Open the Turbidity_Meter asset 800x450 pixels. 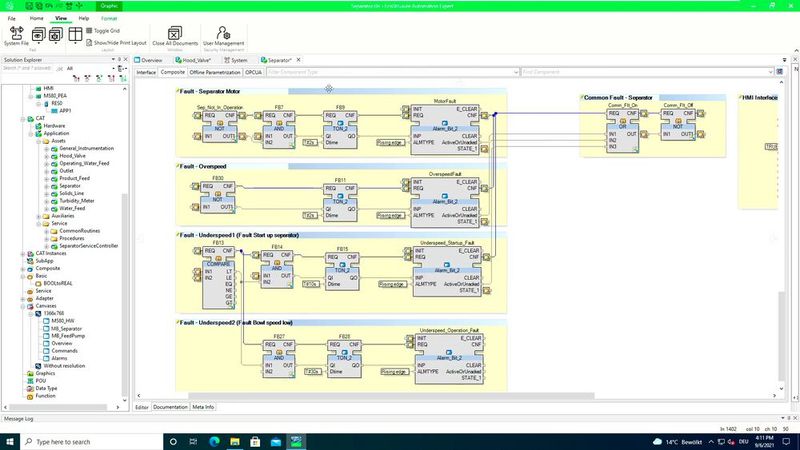pos(78,200)
